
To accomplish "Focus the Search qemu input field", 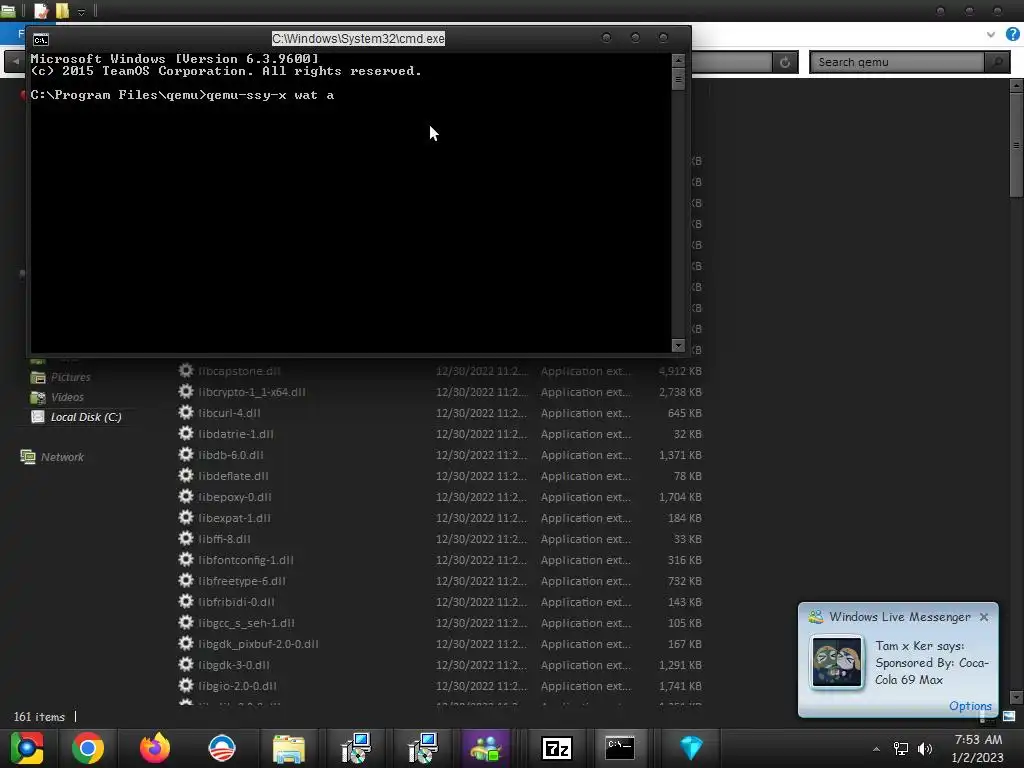I will 898,62.
